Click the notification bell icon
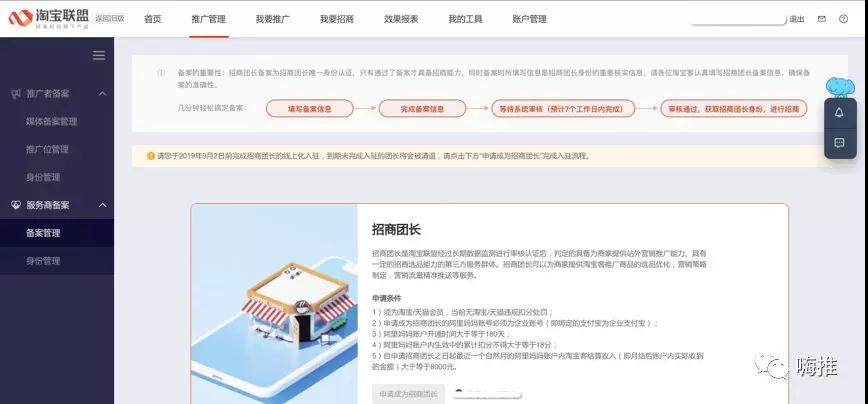 (x=839, y=113)
